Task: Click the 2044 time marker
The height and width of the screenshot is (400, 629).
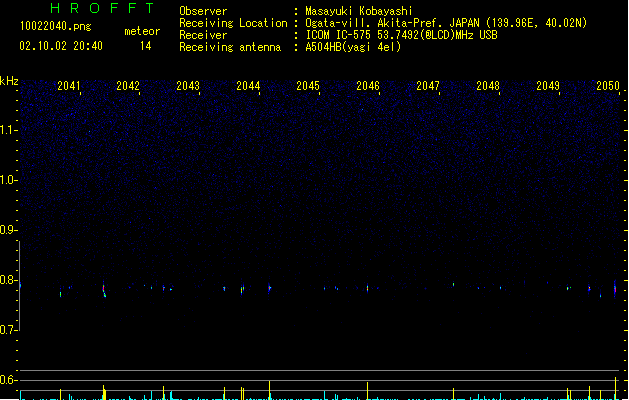Action: (x=248, y=86)
